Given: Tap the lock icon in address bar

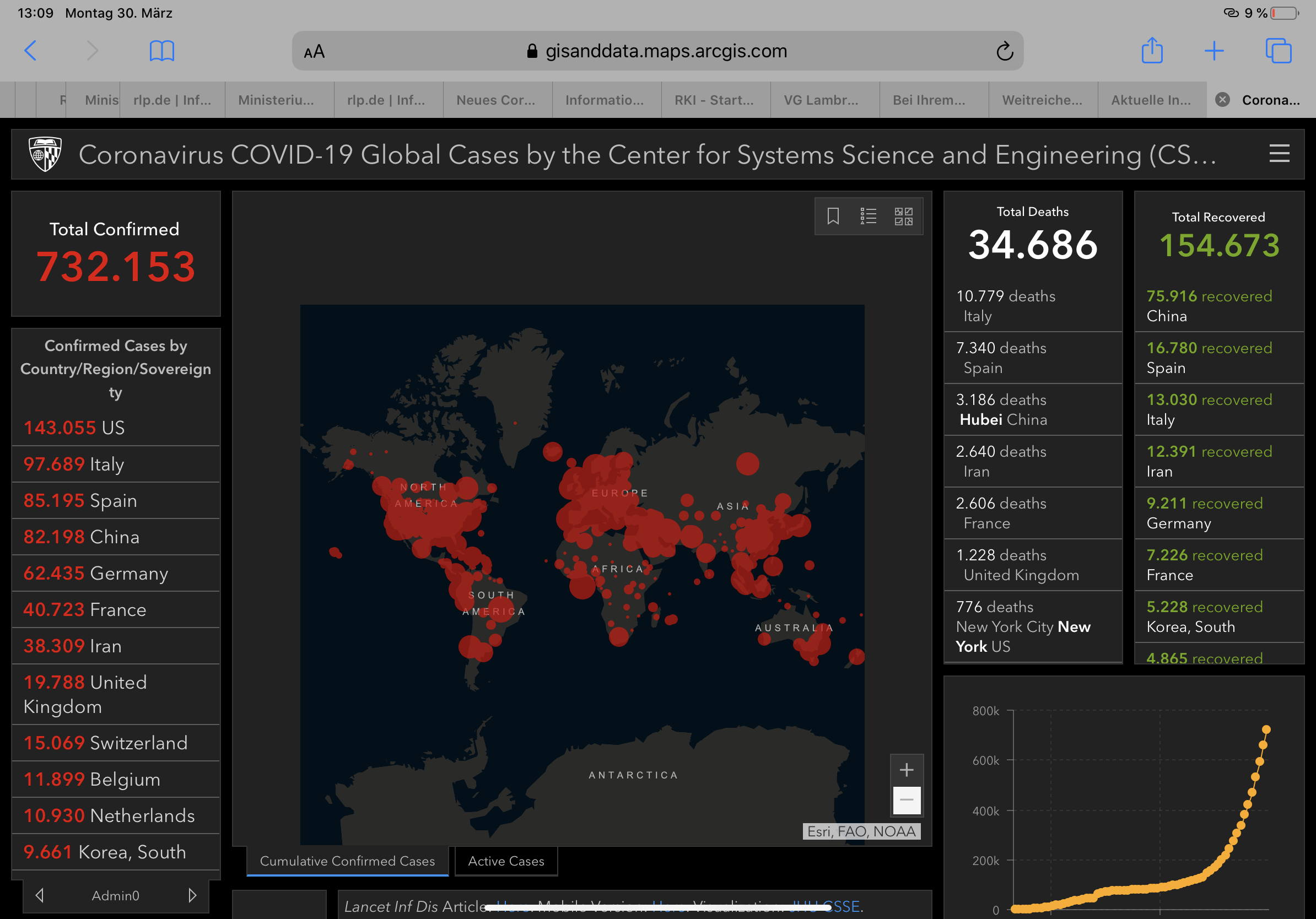Looking at the screenshot, I should pos(532,51).
